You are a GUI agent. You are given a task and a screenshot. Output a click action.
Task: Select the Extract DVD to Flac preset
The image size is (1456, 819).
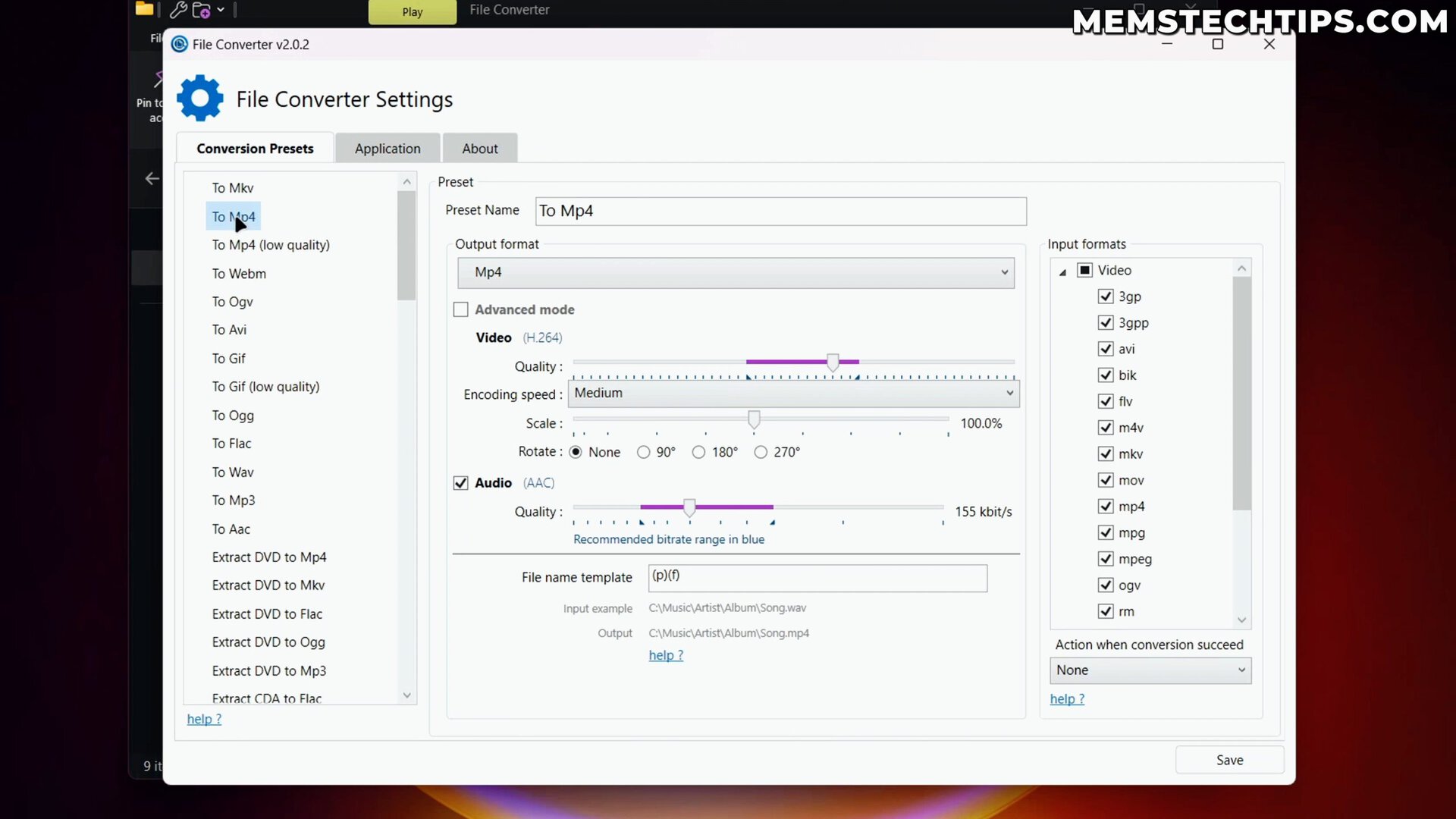[x=267, y=614]
